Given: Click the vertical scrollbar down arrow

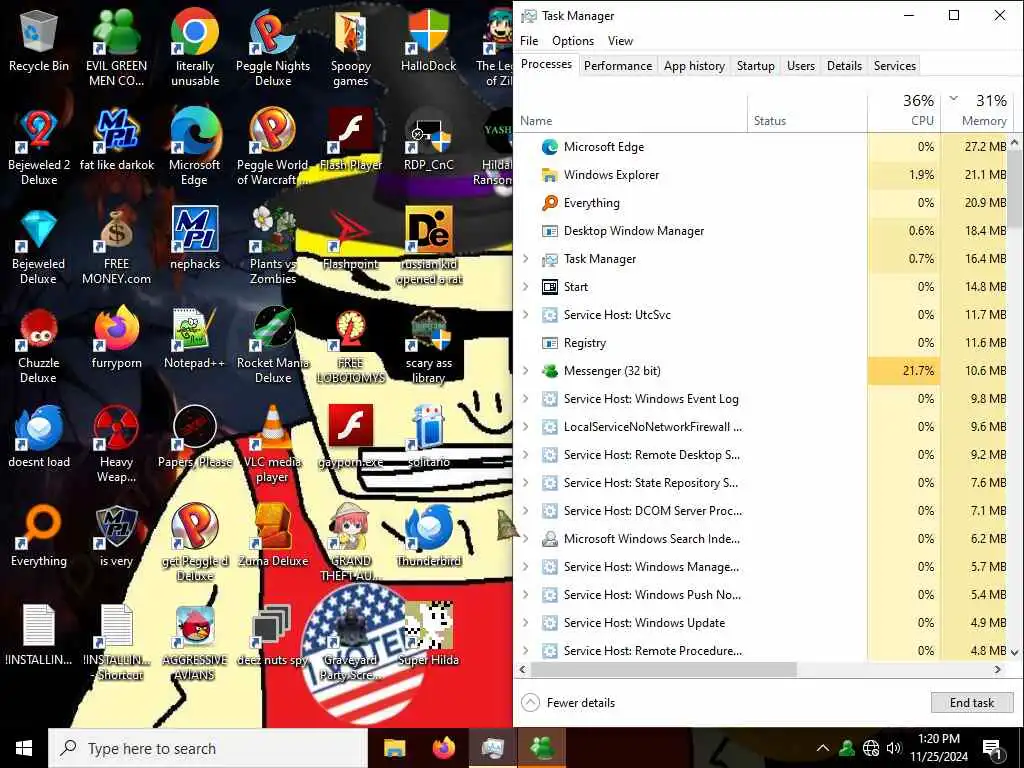Looking at the screenshot, I should (x=1014, y=652).
